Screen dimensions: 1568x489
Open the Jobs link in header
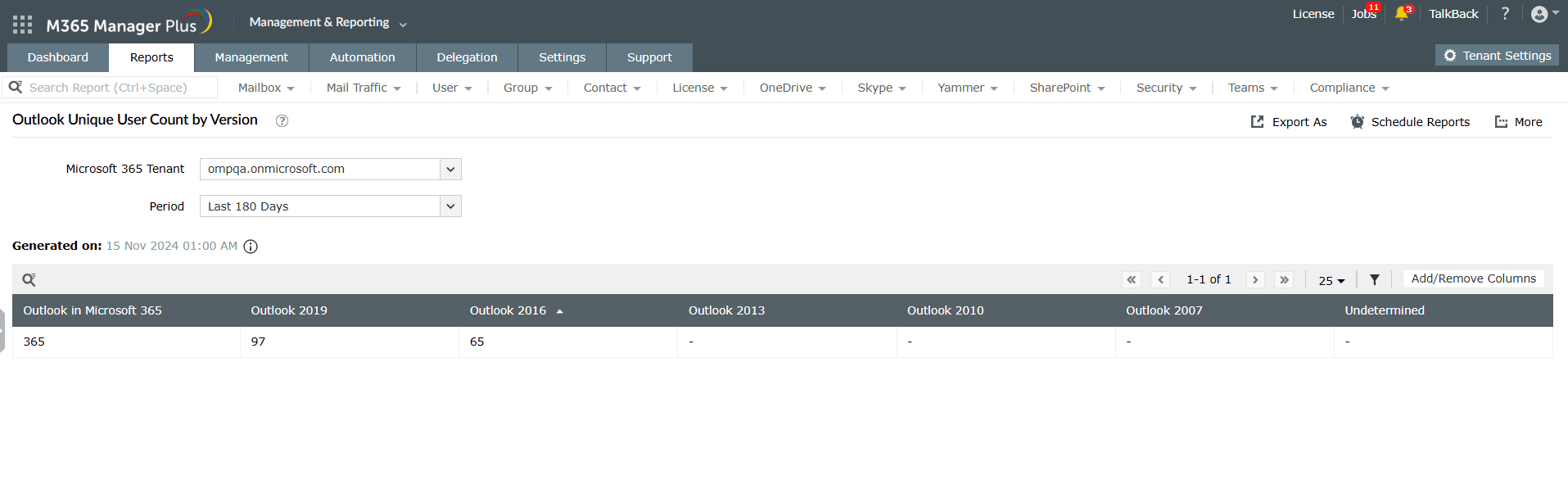[x=1364, y=14]
